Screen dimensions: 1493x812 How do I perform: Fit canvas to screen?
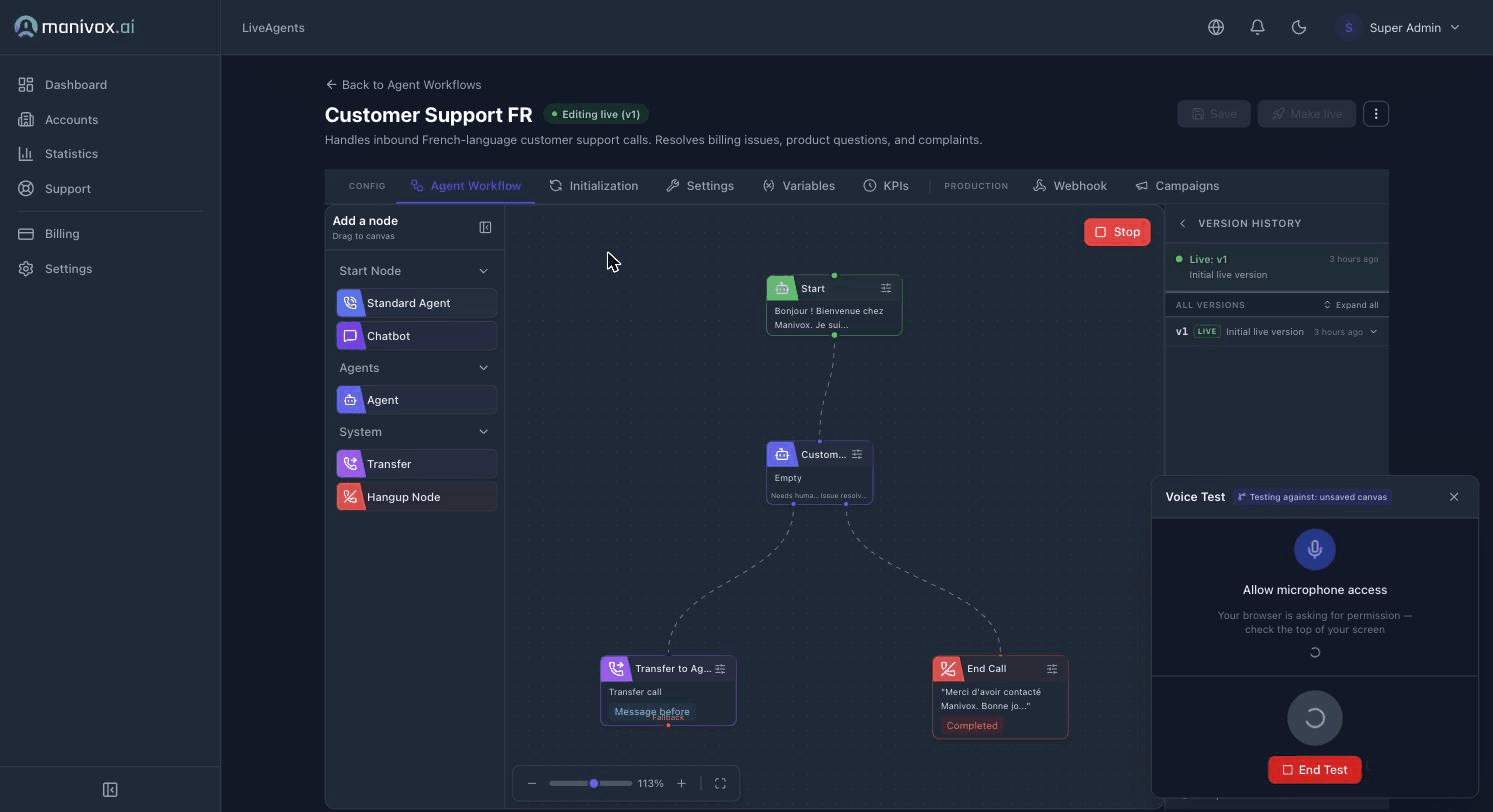(x=720, y=783)
